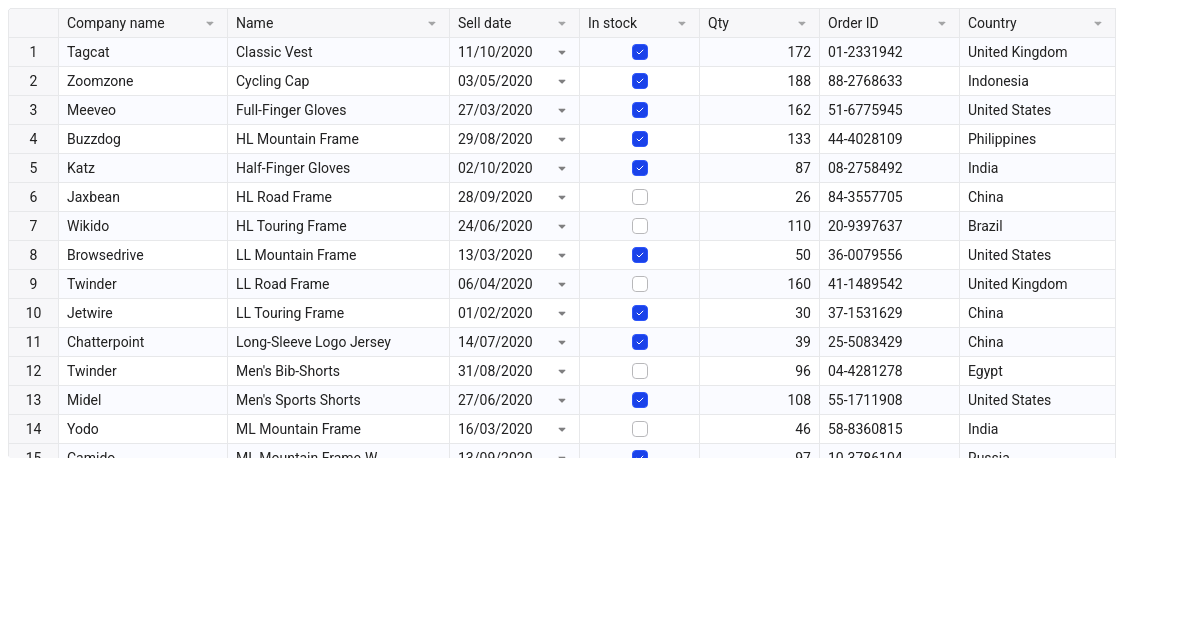The width and height of the screenshot is (1200, 630).
Task: Toggle In stock checkbox for Yodo row
Action: 640,429
